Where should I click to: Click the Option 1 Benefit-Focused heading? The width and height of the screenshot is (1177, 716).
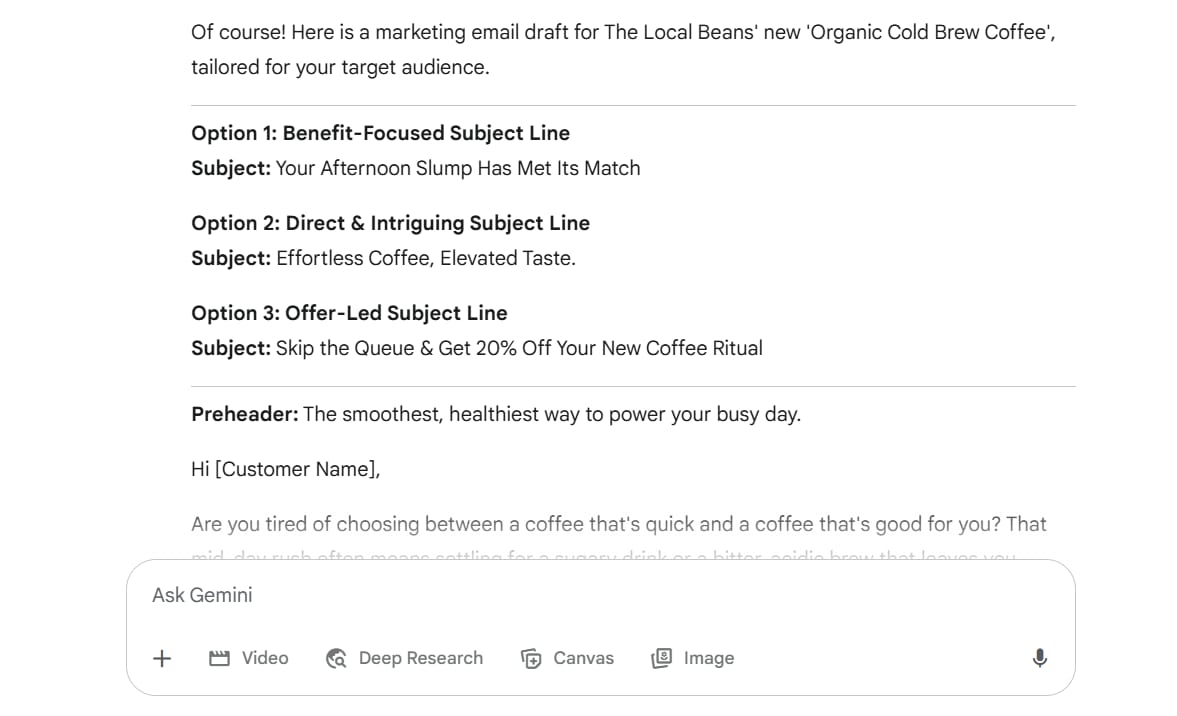(381, 133)
